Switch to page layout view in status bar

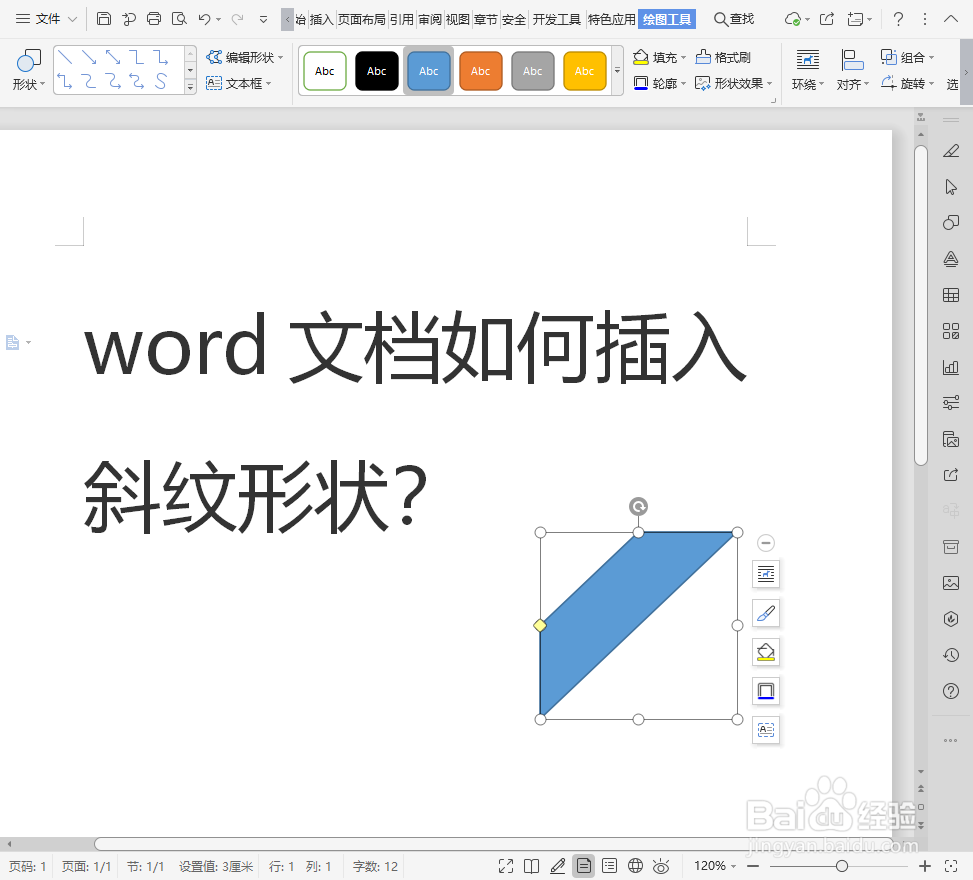583,866
